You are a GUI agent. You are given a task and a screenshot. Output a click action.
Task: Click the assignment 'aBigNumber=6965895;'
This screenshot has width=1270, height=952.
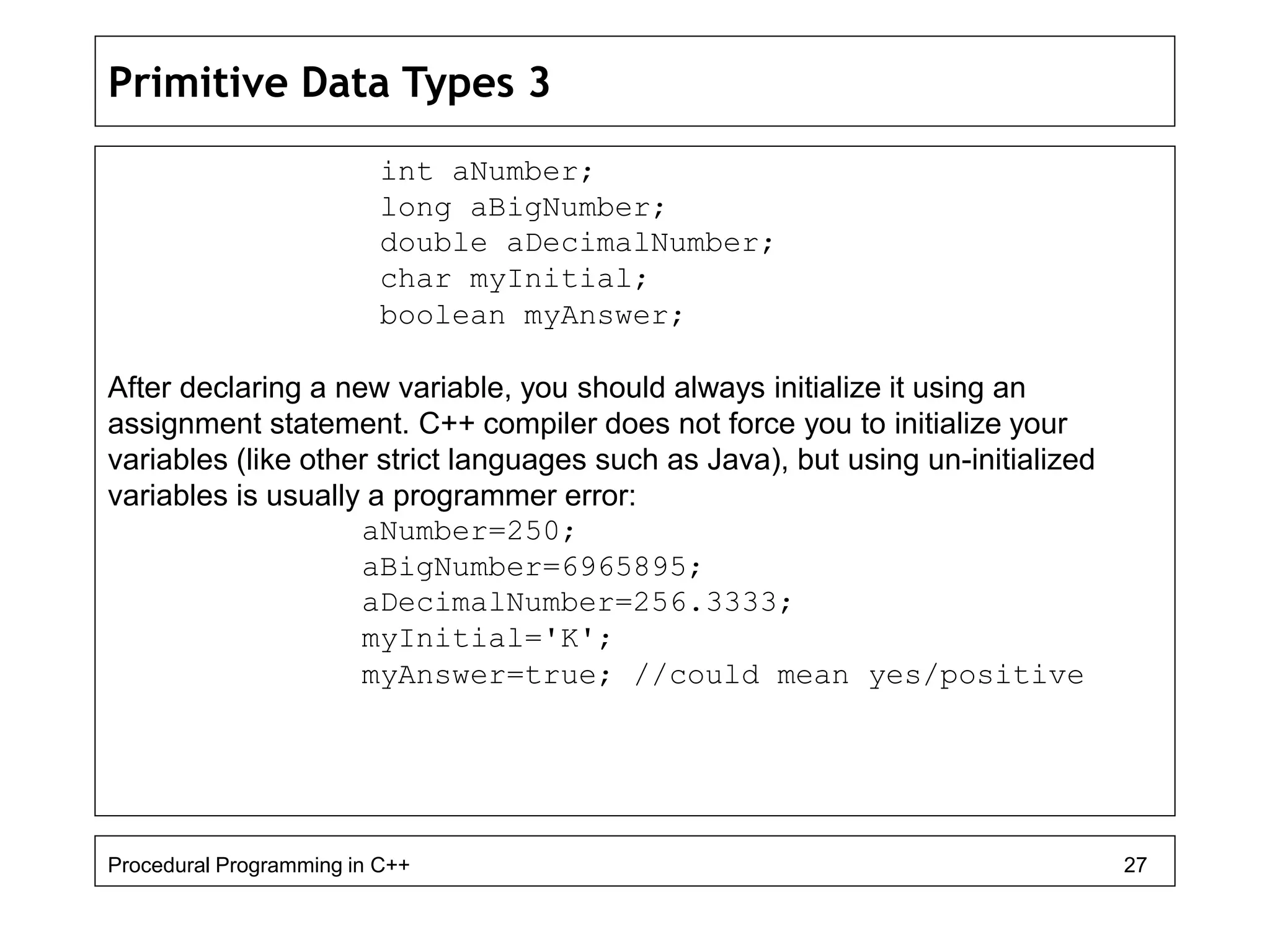(532, 567)
